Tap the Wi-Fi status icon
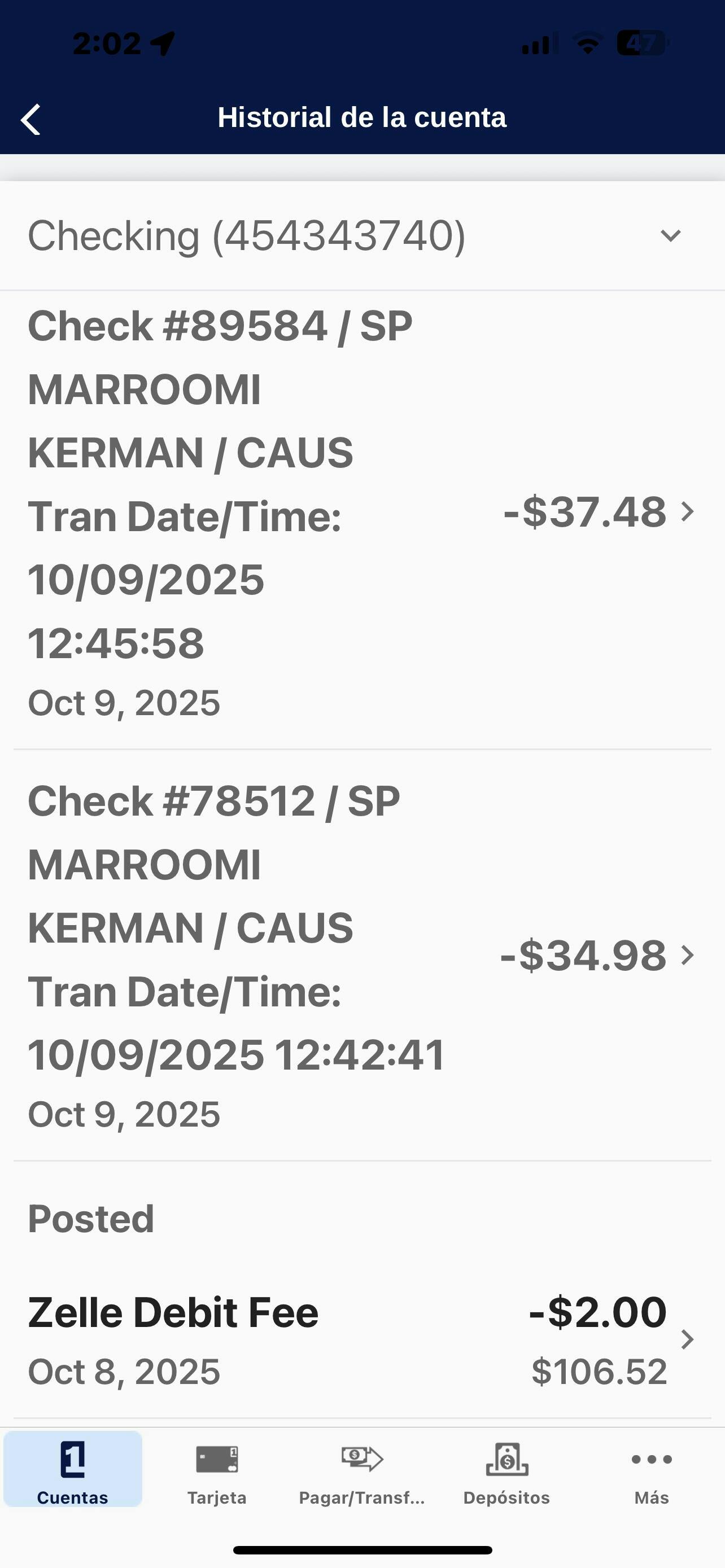Viewport: 725px width, 1568px height. coord(587,43)
